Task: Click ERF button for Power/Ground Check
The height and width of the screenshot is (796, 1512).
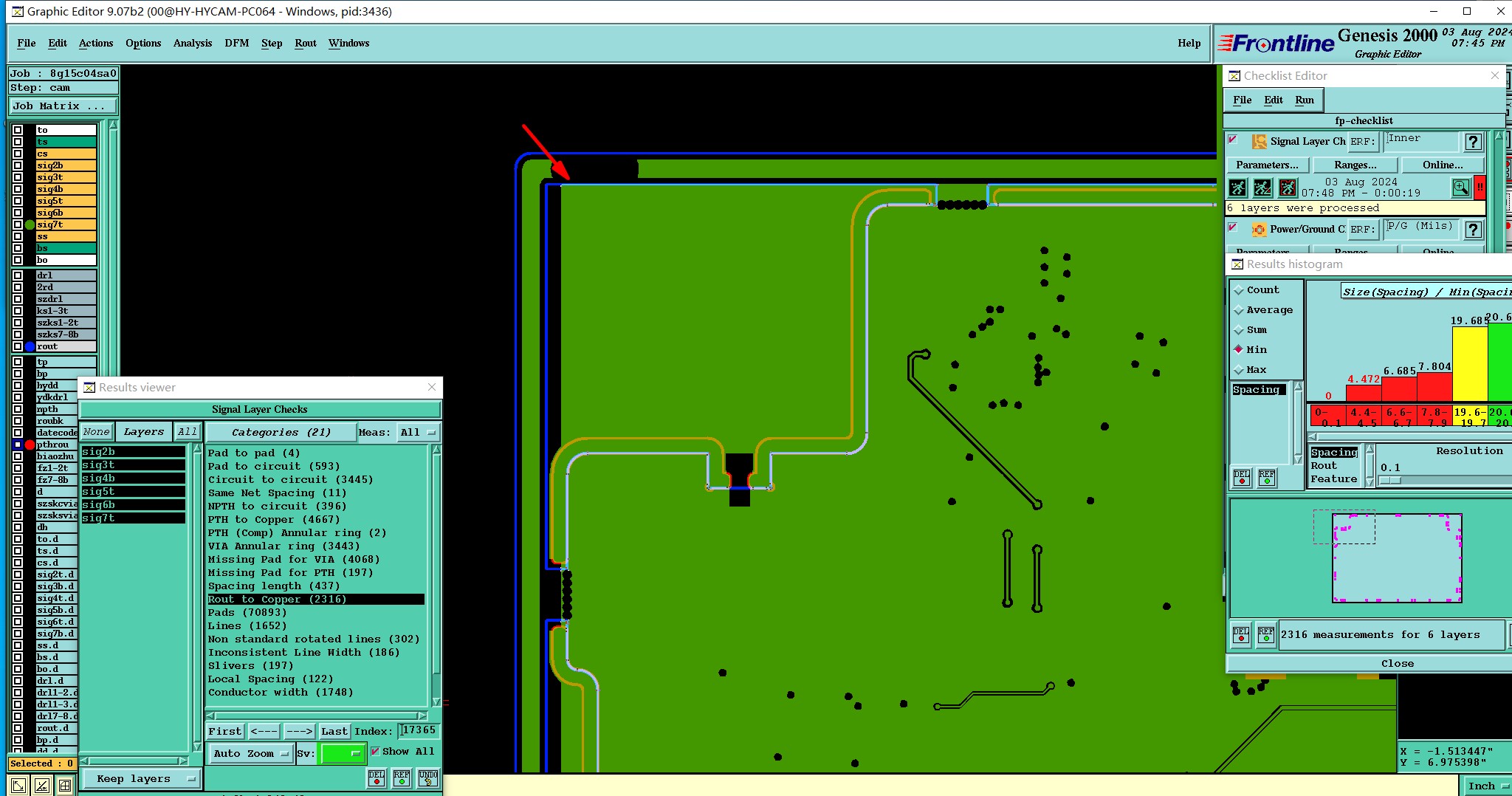Action: point(1363,230)
